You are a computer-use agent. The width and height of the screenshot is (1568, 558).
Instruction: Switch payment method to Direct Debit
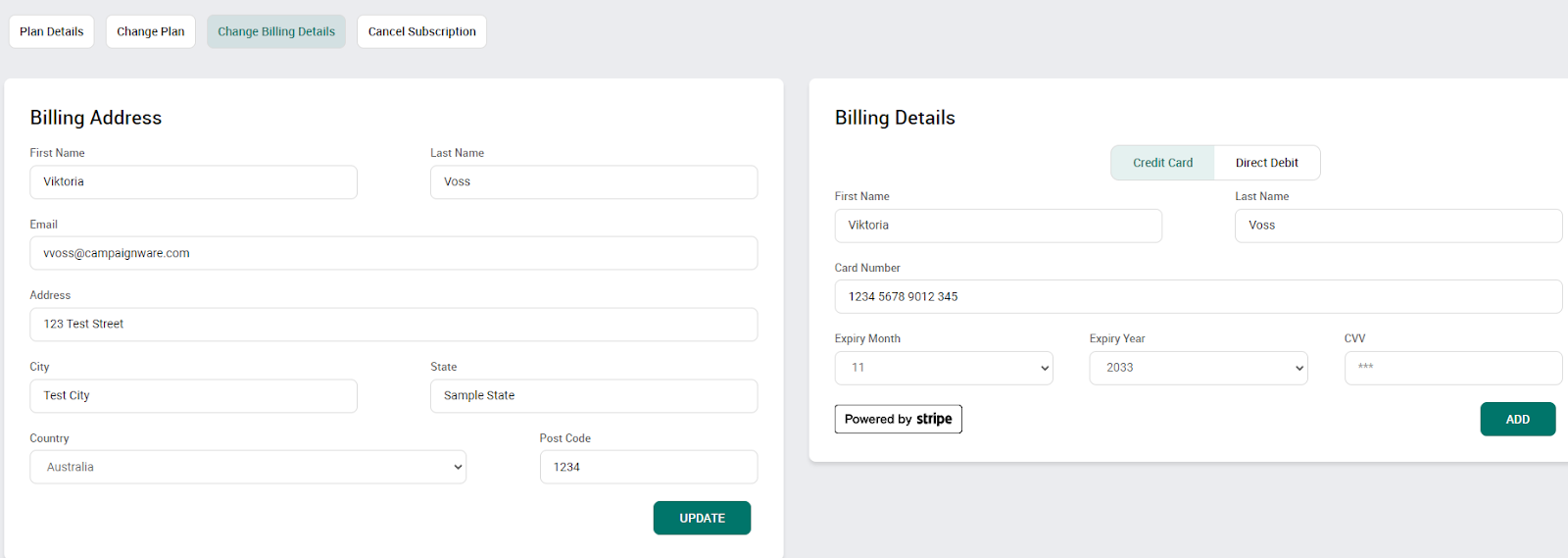(1266, 163)
